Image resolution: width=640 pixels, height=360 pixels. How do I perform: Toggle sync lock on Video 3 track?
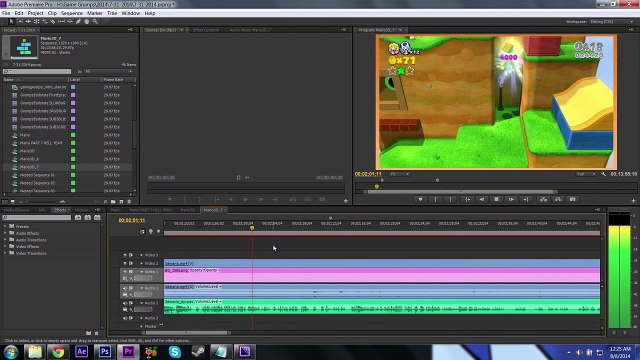point(131,255)
